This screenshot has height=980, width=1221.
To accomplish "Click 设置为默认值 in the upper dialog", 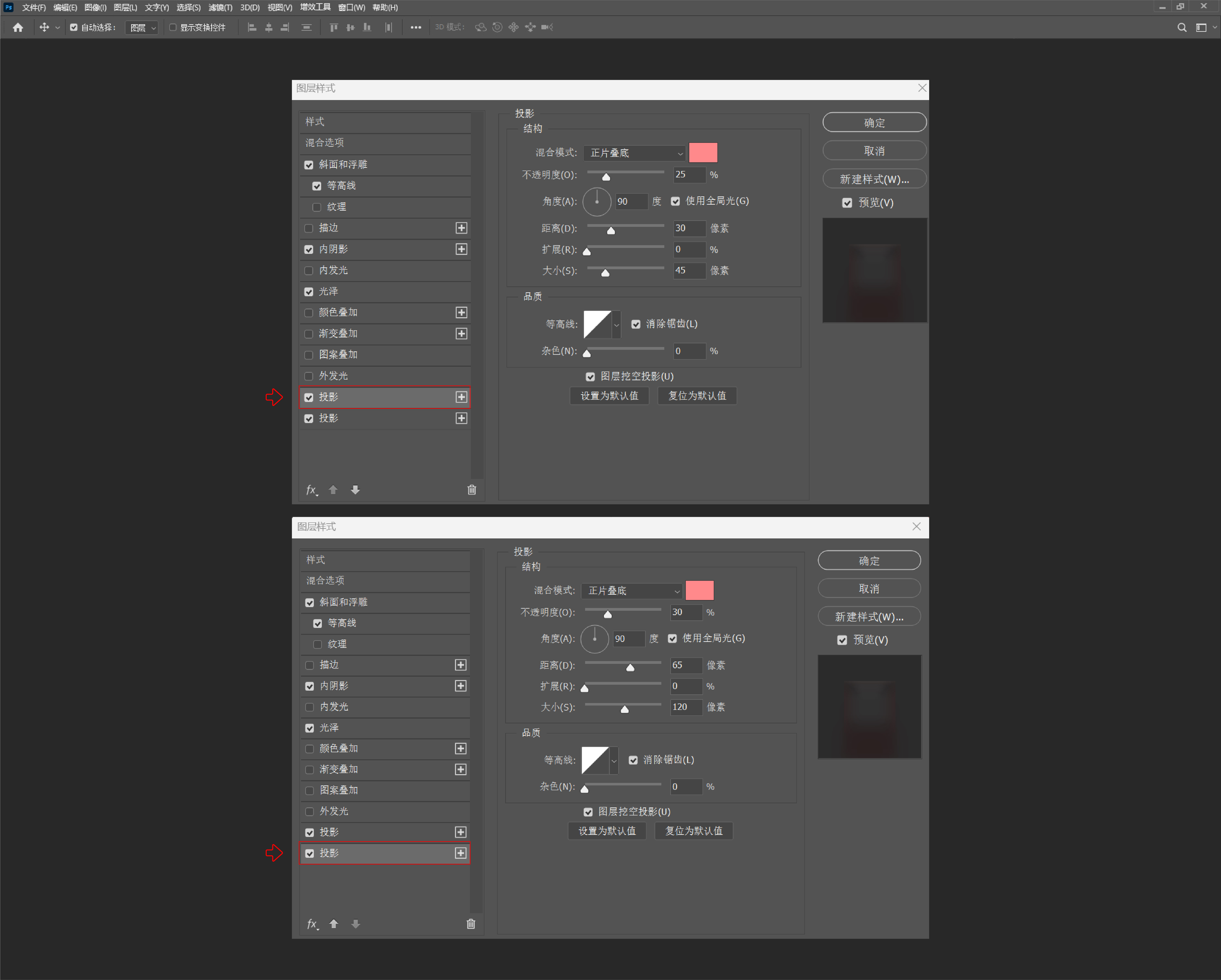I will [609, 396].
